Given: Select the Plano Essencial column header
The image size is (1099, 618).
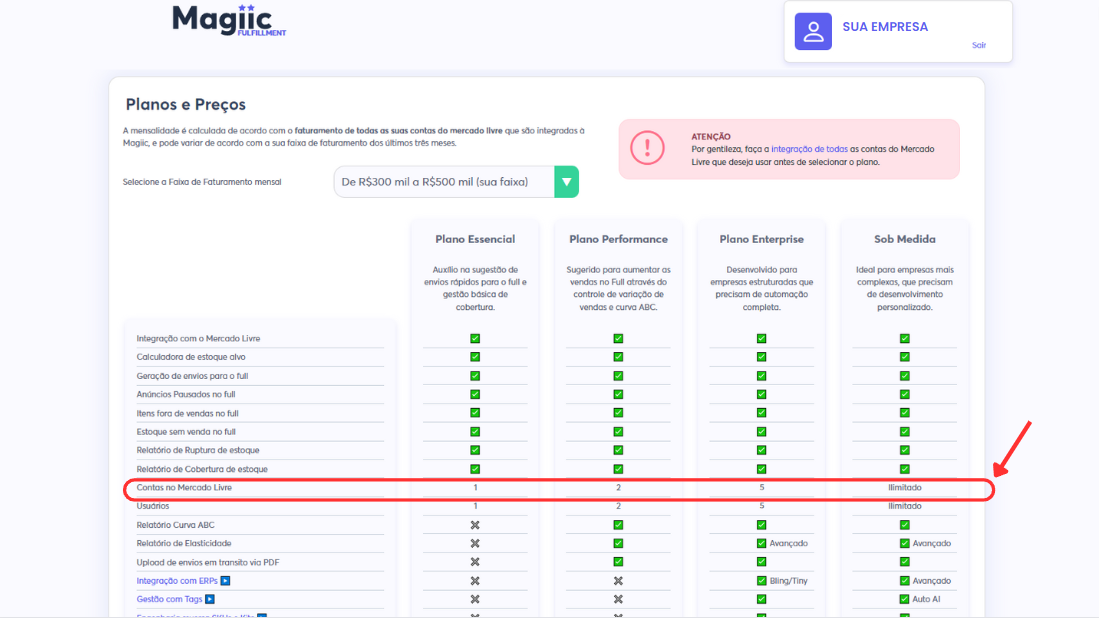Looking at the screenshot, I should 475,239.
